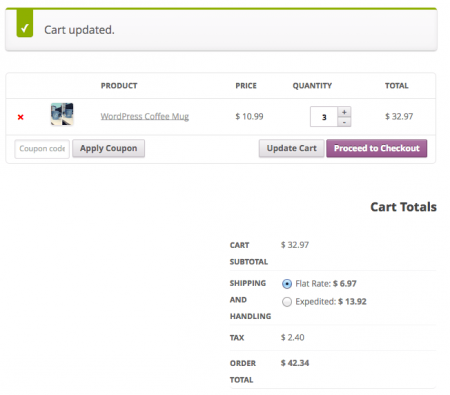Click the TAX label
450x395 pixels.
tap(237, 338)
